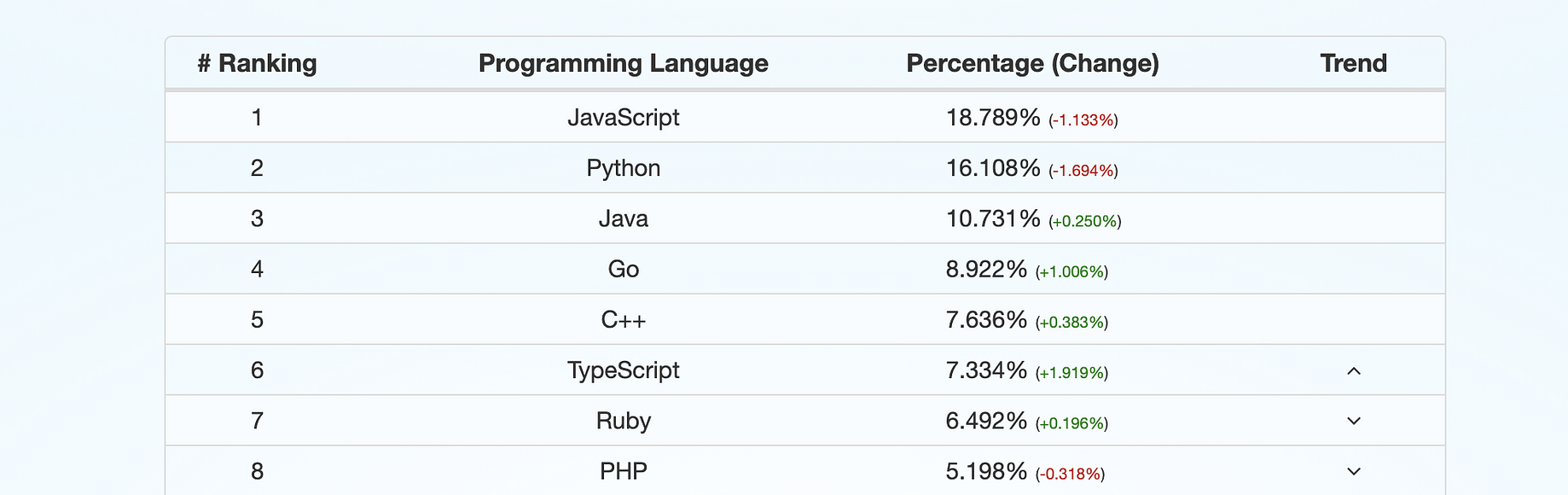
Task: Click the 18.789% percentage value
Action: coord(993,117)
